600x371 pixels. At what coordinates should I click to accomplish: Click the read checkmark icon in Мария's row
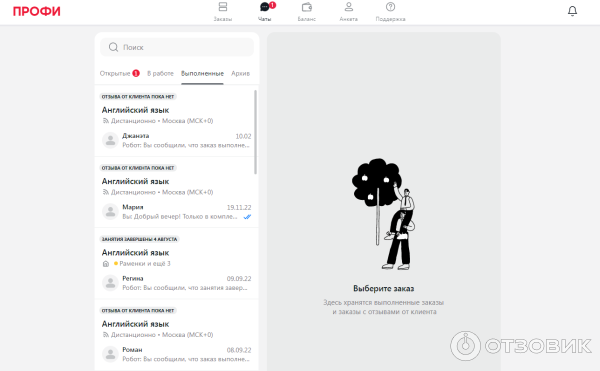coord(247,217)
